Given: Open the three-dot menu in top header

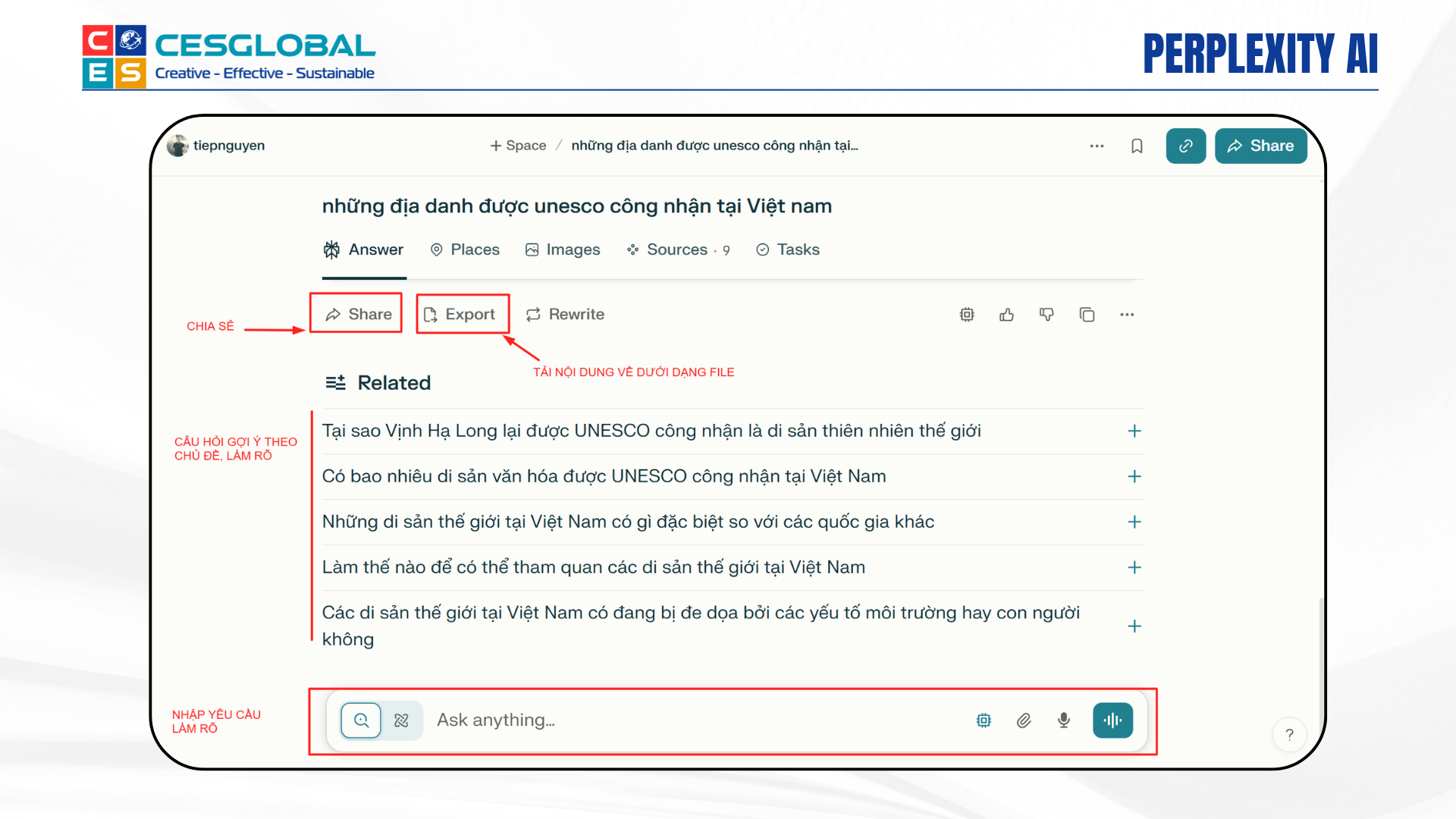Looking at the screenshot, I should click(x=1097, y=146).
